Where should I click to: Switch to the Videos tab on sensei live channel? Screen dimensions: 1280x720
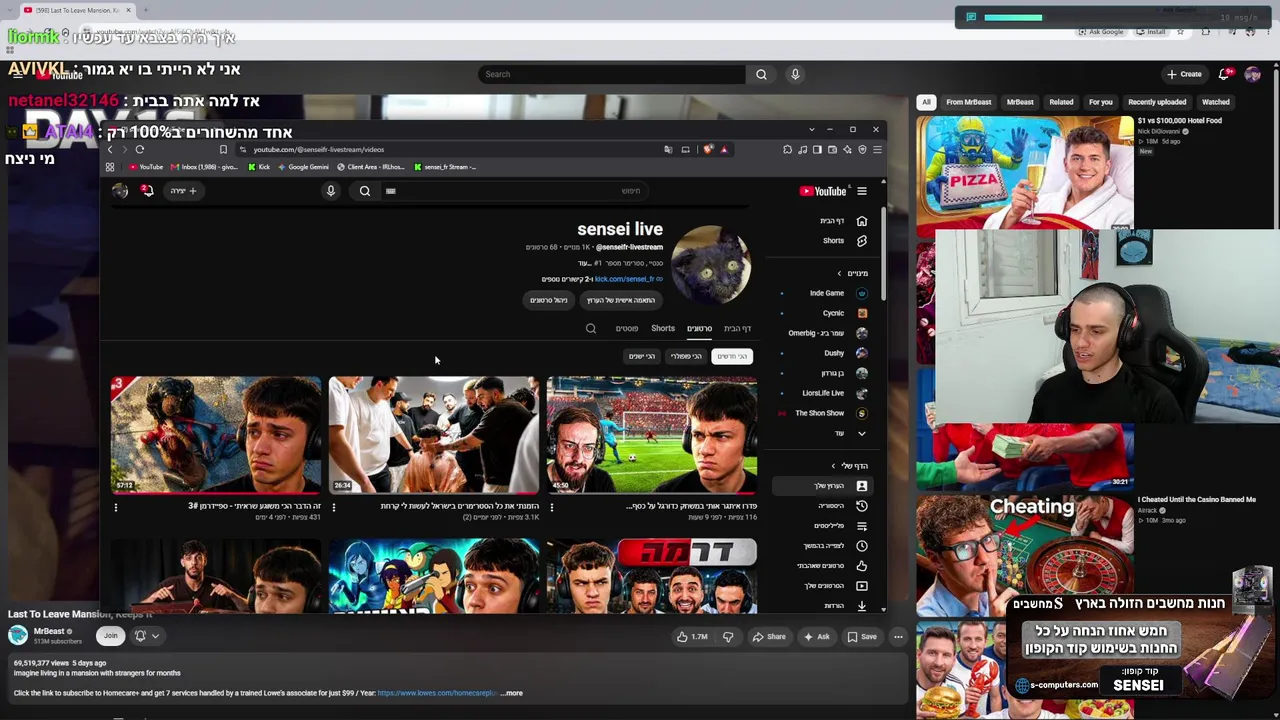(699, 328)
